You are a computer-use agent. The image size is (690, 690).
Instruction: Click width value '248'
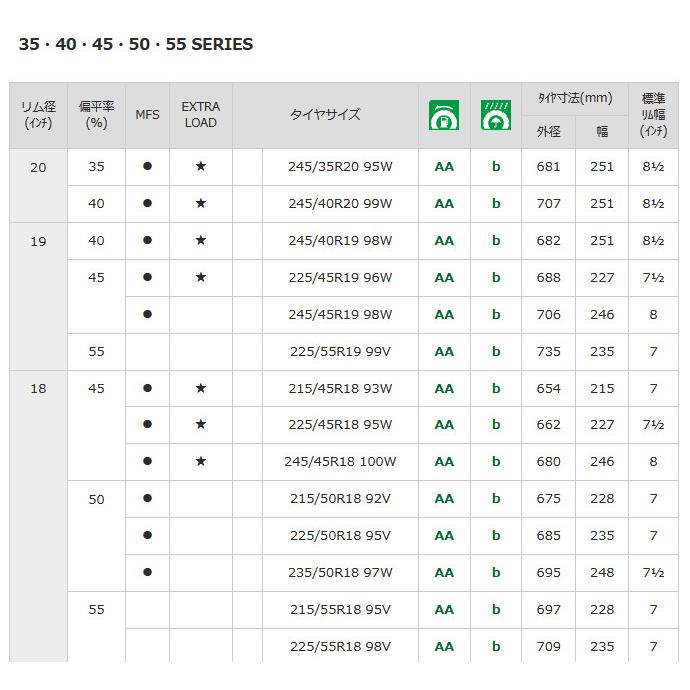point(602,573)
